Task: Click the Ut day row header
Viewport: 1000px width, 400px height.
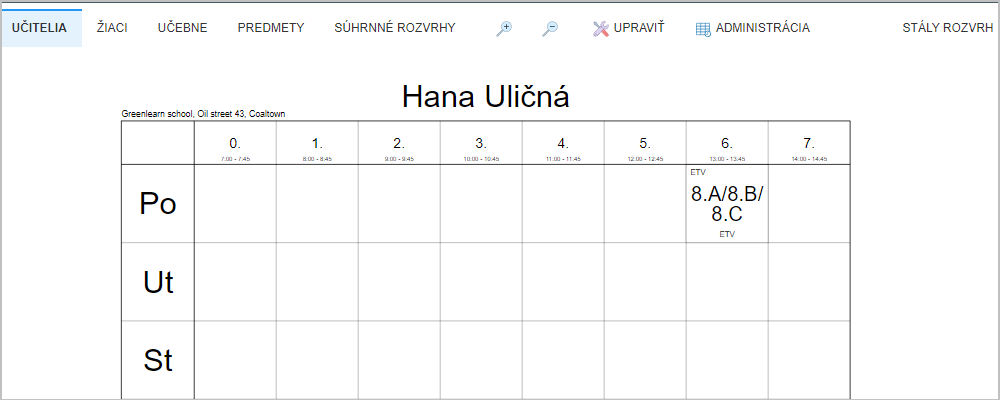Action: [158, 282]
